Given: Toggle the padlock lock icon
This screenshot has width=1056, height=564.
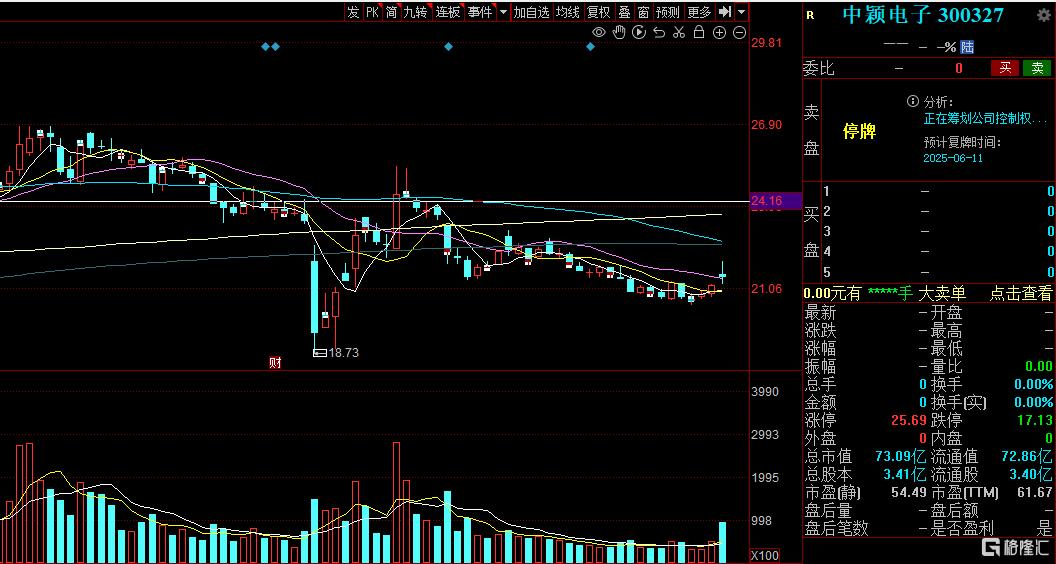Looking at the screenshot, I should click(698, 32).
